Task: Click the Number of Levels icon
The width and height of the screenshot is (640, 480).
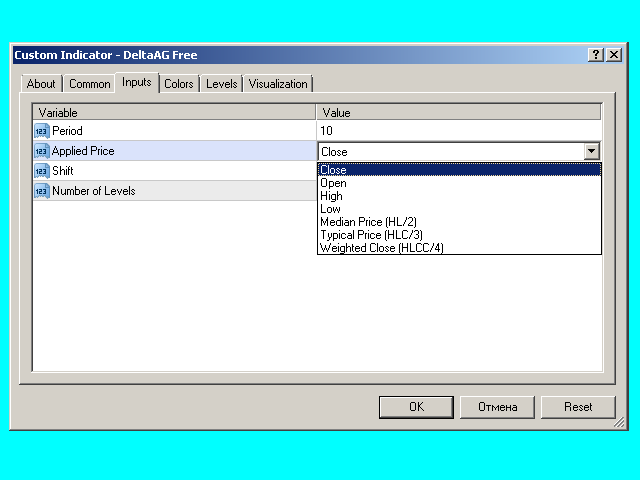Action: [41, 191]
